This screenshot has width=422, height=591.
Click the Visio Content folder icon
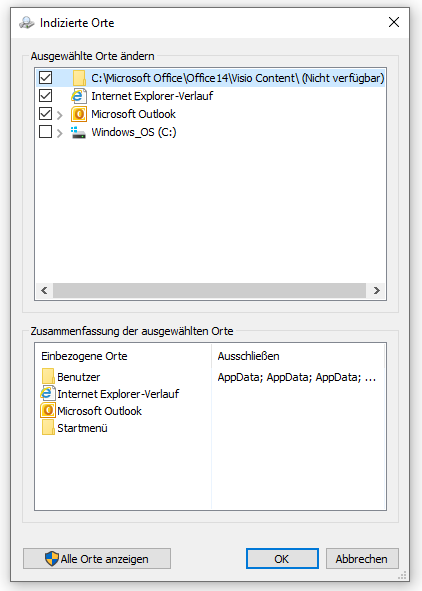79,78
